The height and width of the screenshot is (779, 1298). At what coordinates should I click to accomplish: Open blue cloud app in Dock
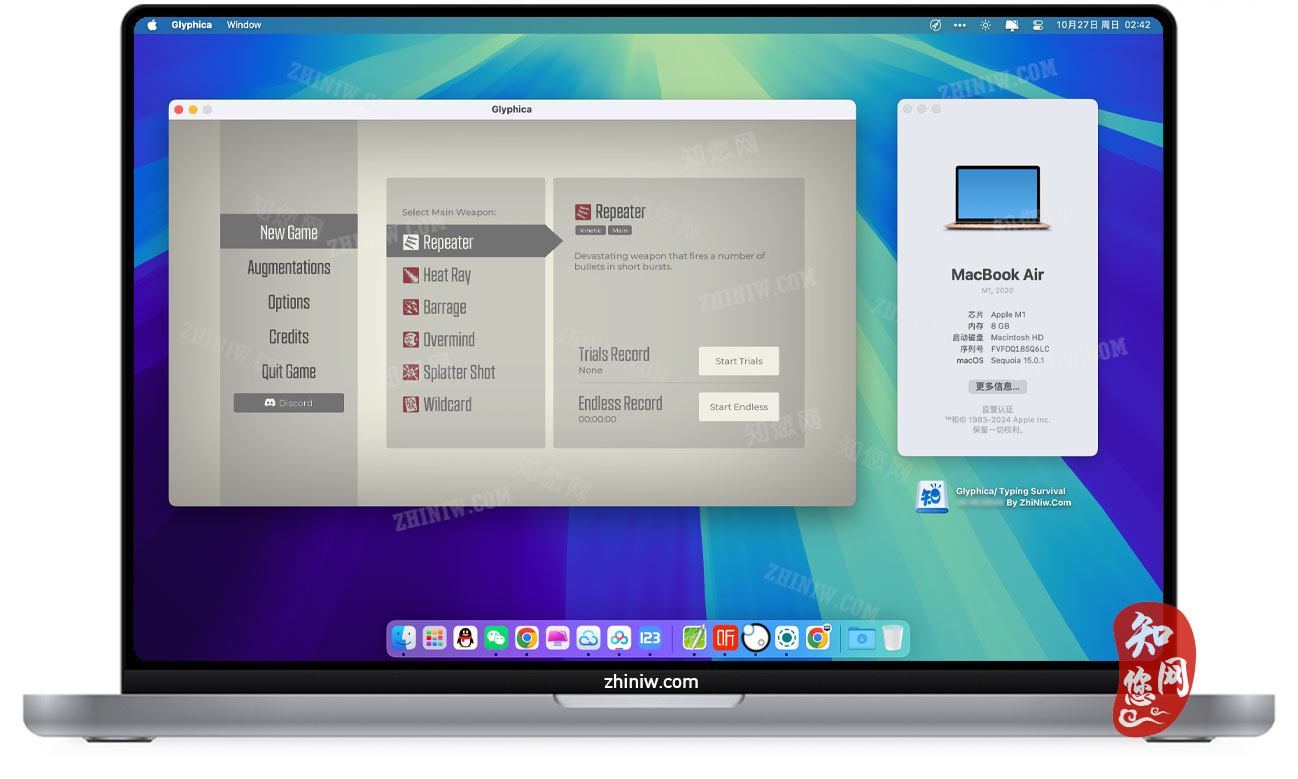[588, 638]
